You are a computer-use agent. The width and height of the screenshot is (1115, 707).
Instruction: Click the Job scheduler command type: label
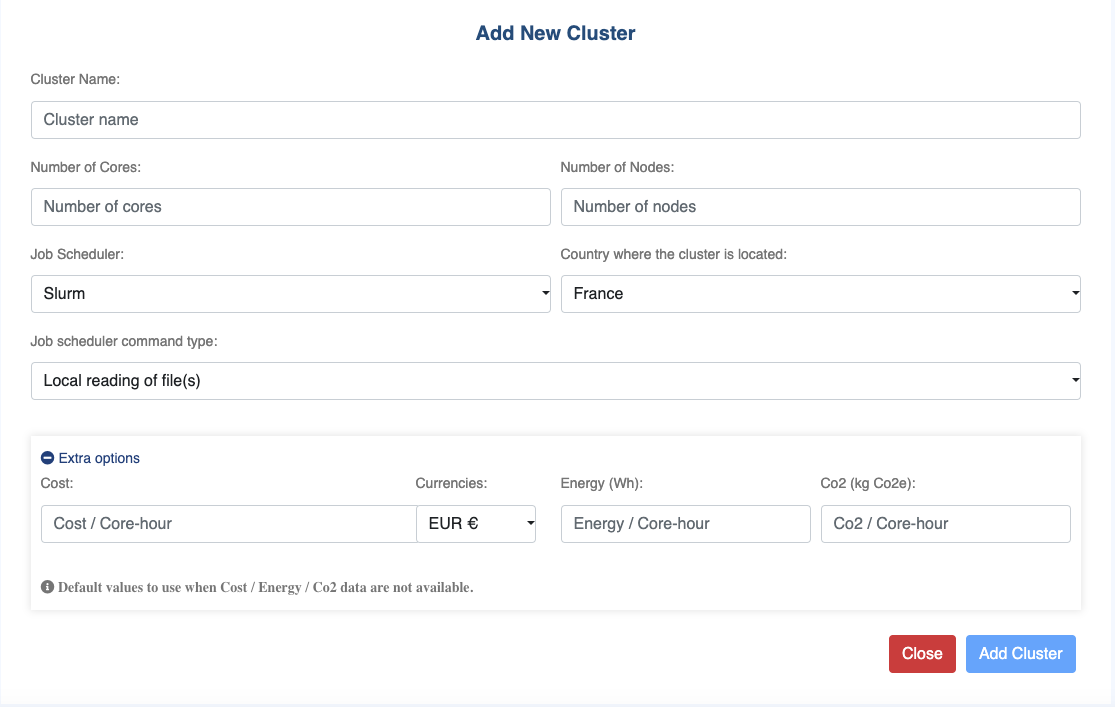(x=124, y=341)
